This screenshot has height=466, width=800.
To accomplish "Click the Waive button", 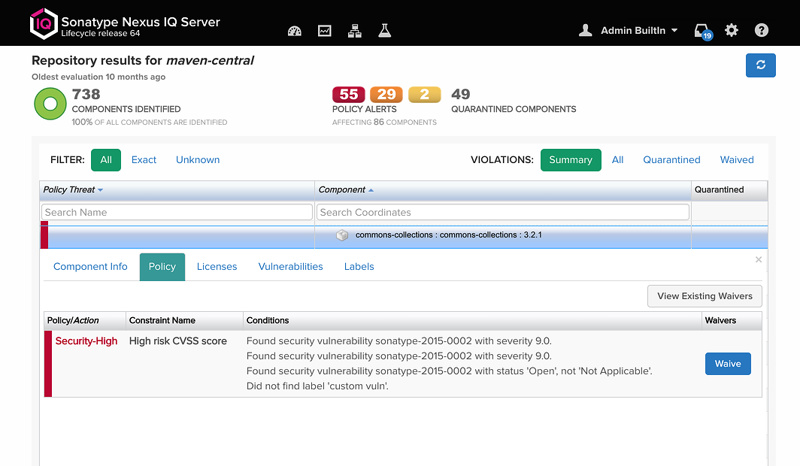I will (x=728, y=364).
